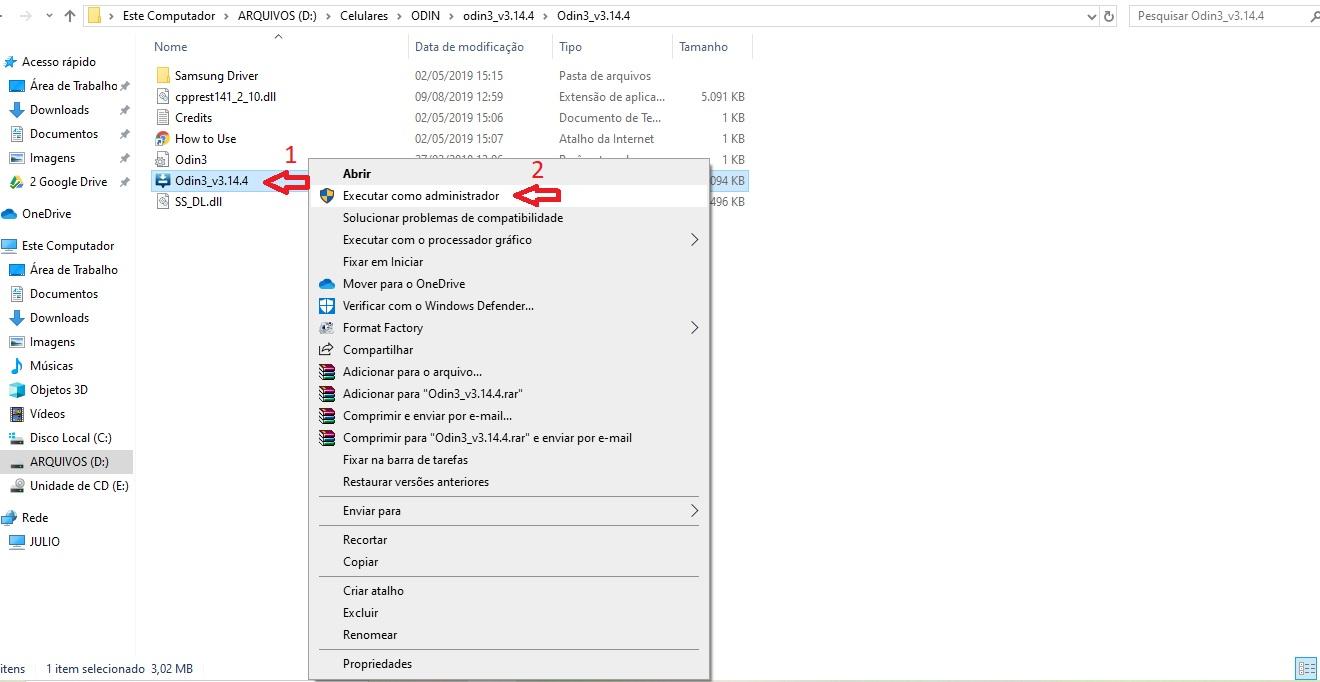This screenshot has height=682, width=1320.
Task: Choose Compartilhar in context menu
Action: click(x=509, y=350)
